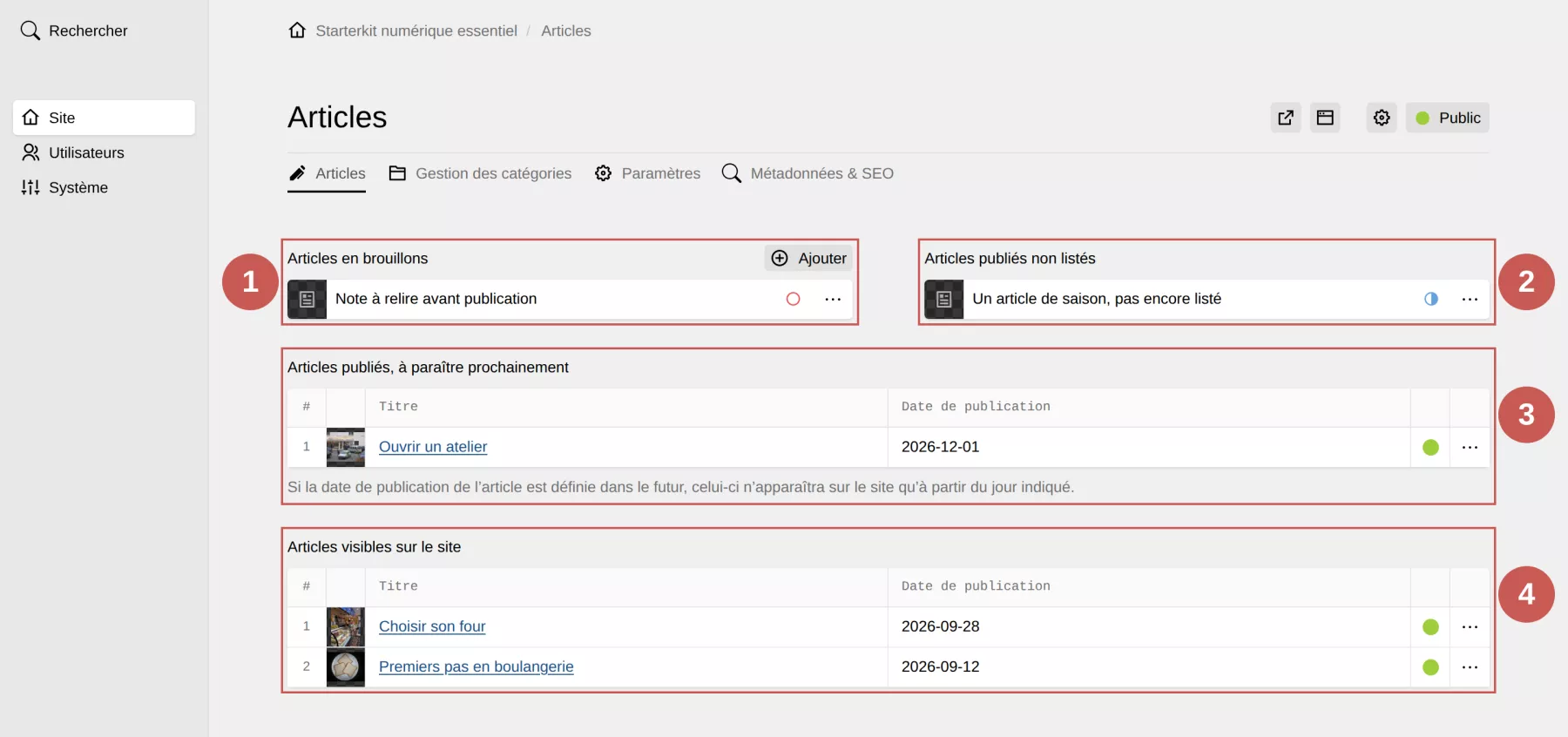Toggle status dot of 'Ouvrir un atelier'
Image resolution: width=1568 pixels, height=737 pixels.
tap(1430, 447)
